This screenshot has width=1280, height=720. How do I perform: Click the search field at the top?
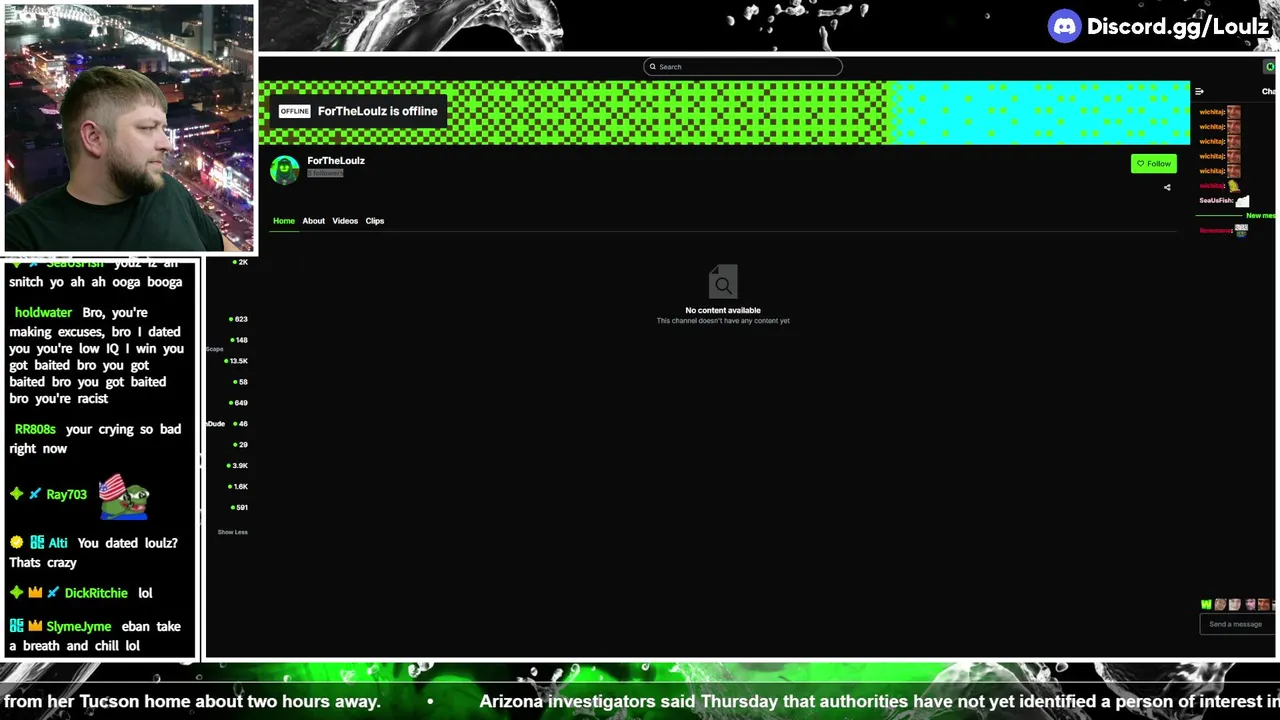point(743,67)
